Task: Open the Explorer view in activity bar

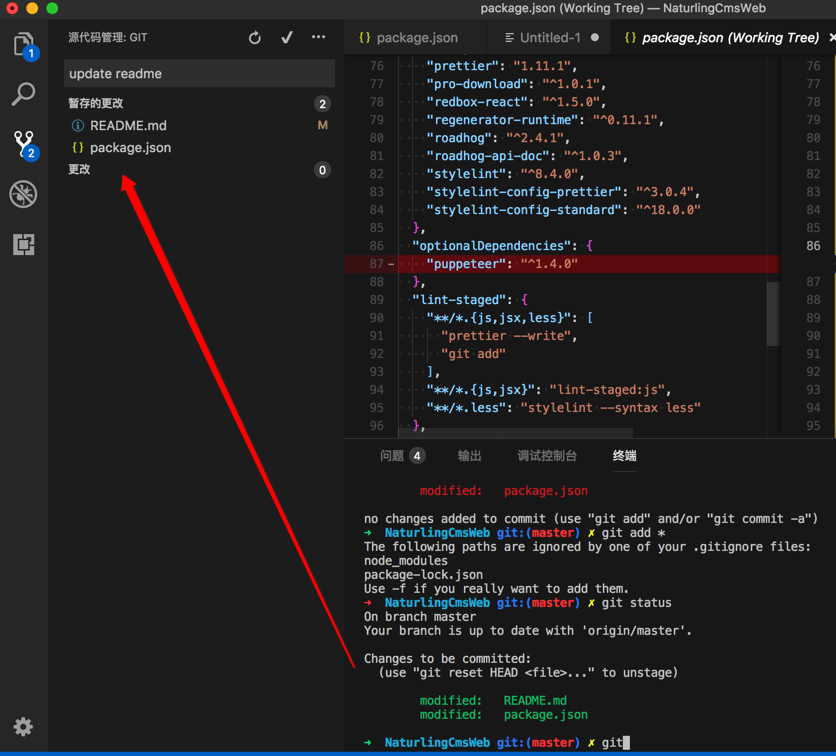Action: click(23, 45)
